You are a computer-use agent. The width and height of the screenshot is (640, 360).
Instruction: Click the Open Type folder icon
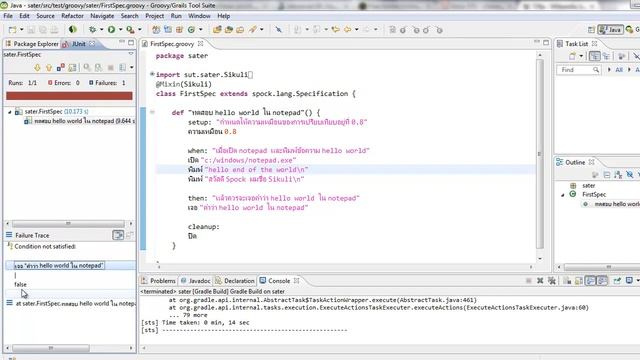[217, 30]
